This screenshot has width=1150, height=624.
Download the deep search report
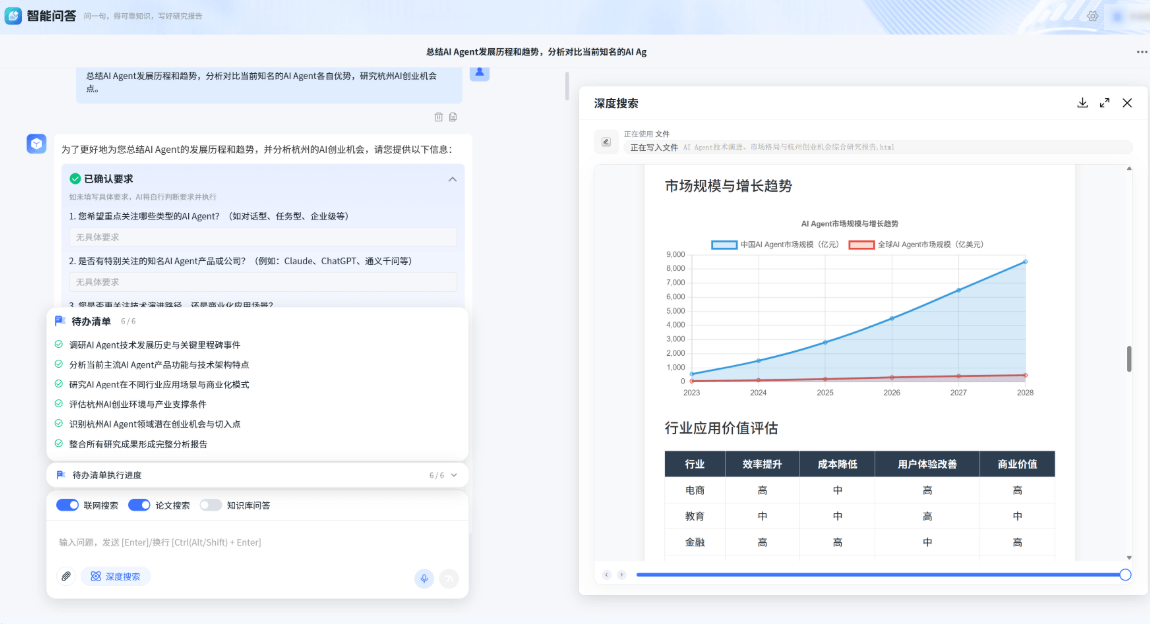click(1082, 103)
